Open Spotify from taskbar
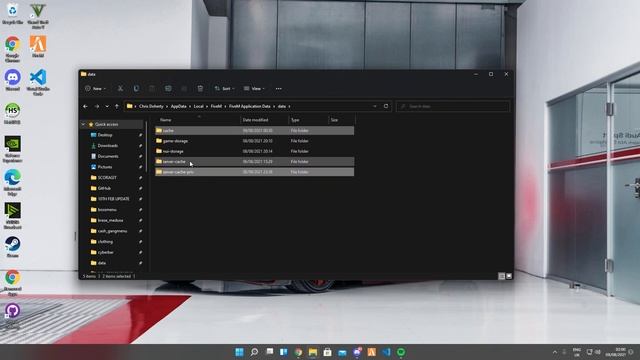This screenshot has height=360, width=640. [401, 352]
